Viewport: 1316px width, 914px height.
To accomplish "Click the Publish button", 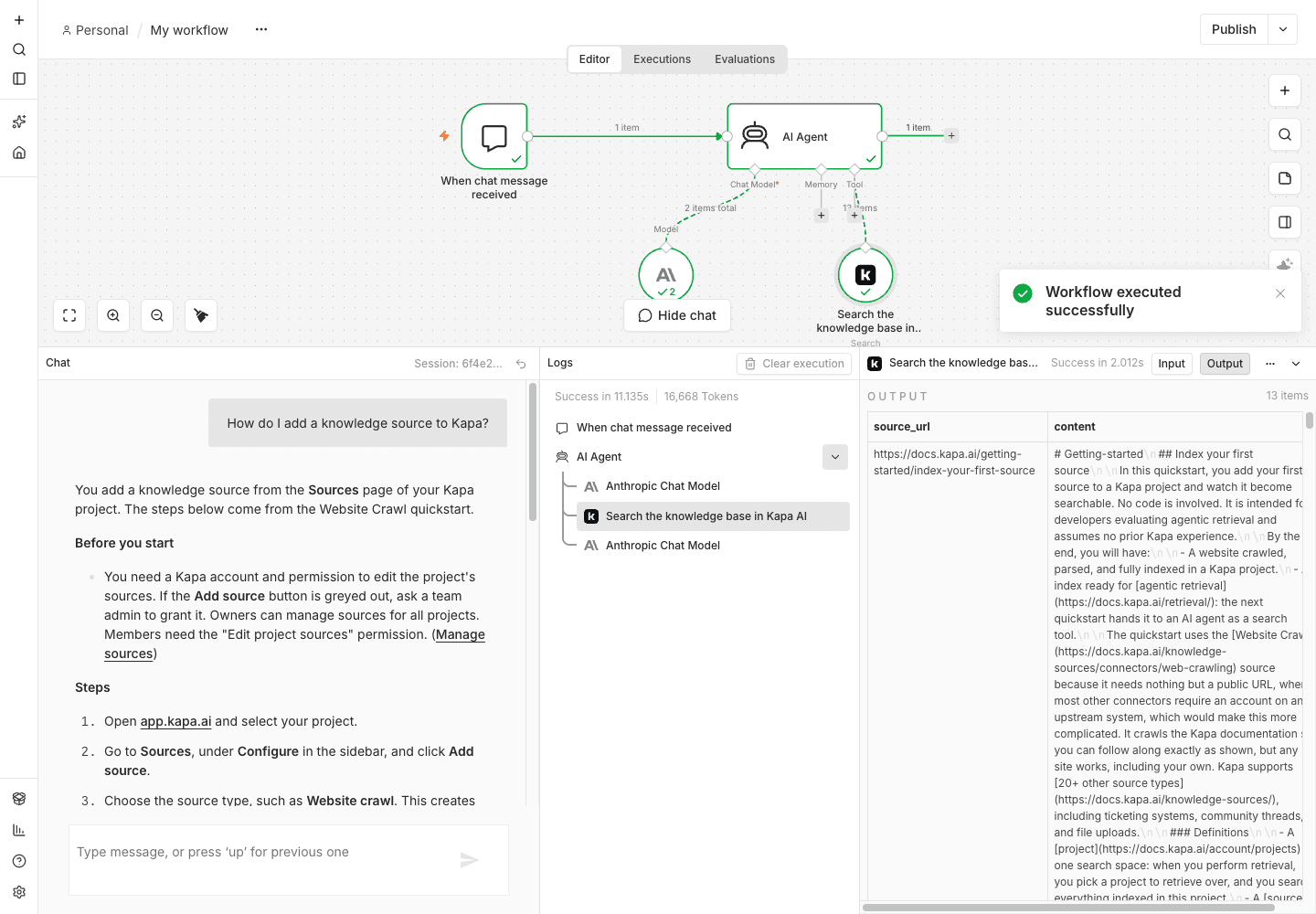I will 1234,29.
